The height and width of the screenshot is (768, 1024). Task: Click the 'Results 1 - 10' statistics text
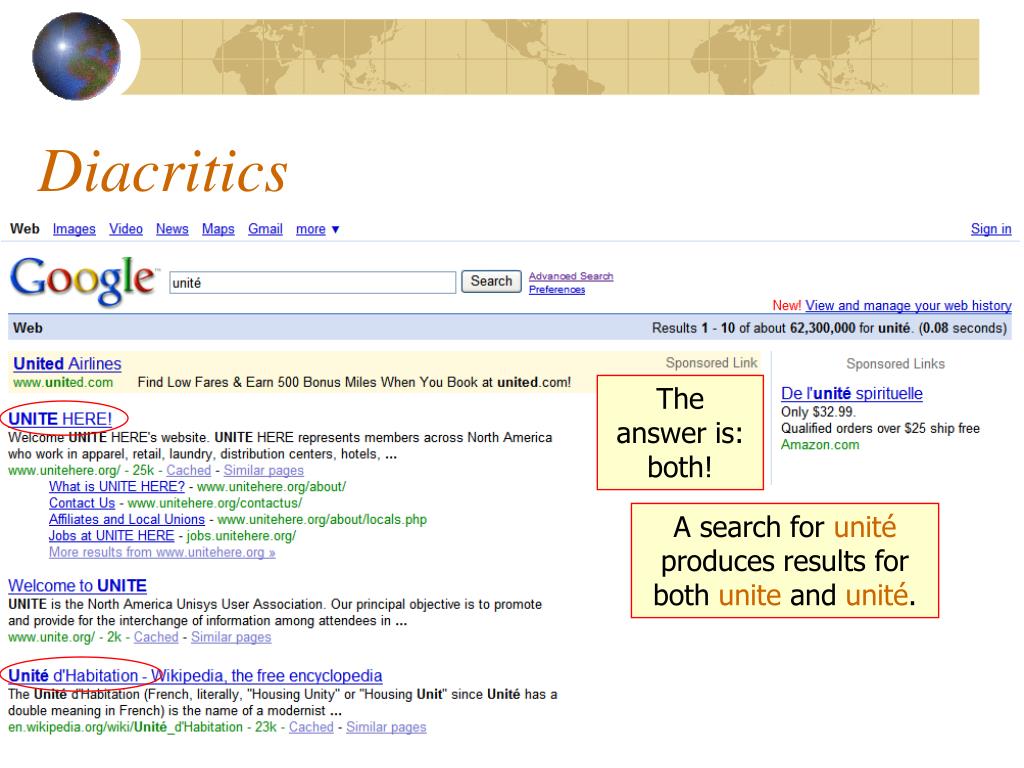pos(829,328)
